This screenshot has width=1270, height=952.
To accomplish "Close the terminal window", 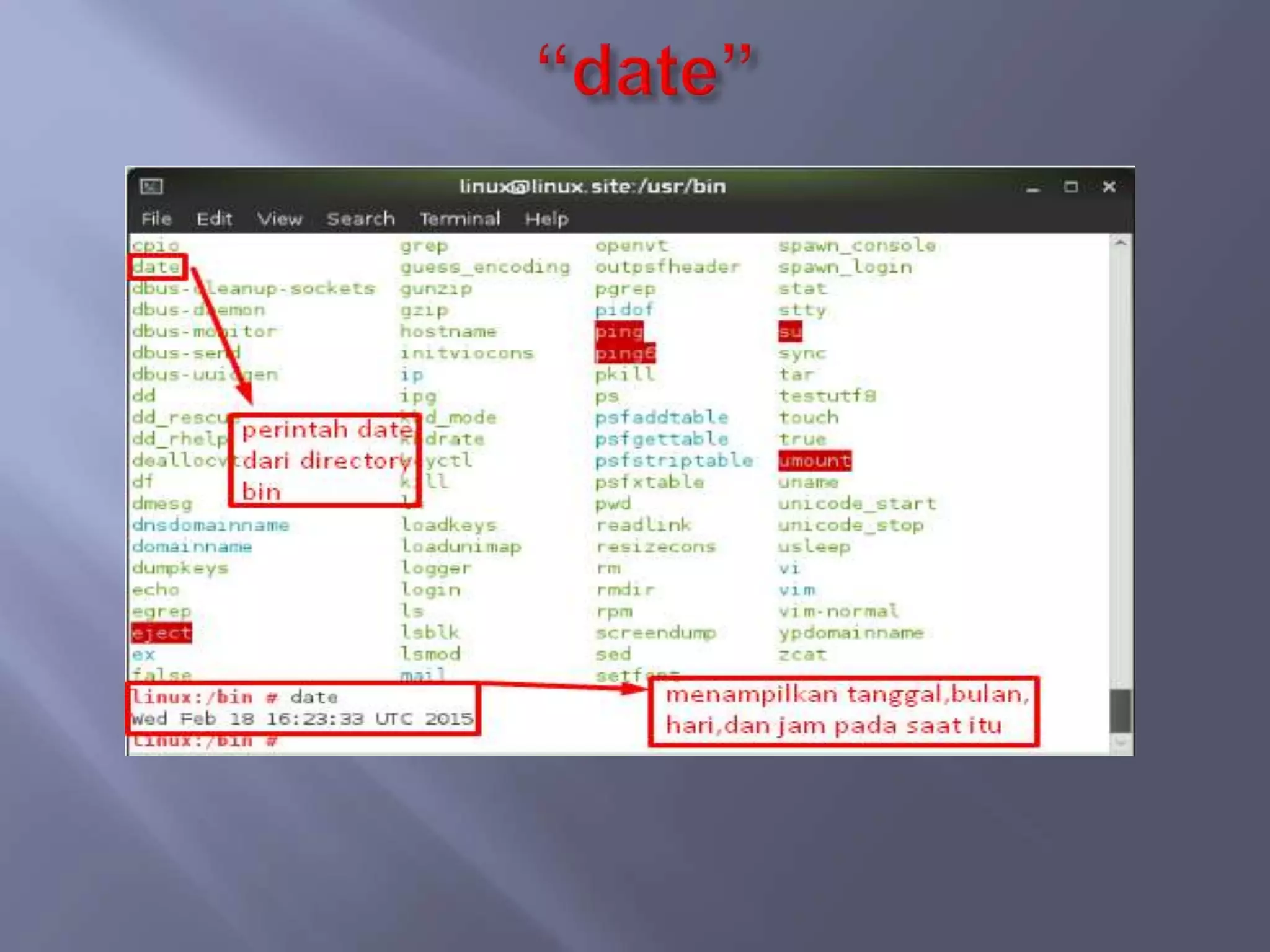I will point(1109,187).
